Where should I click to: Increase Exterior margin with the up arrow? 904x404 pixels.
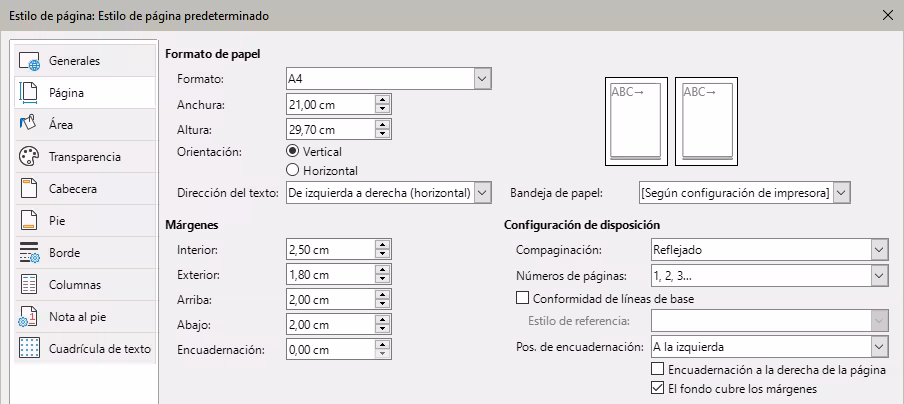coord(382,270)
